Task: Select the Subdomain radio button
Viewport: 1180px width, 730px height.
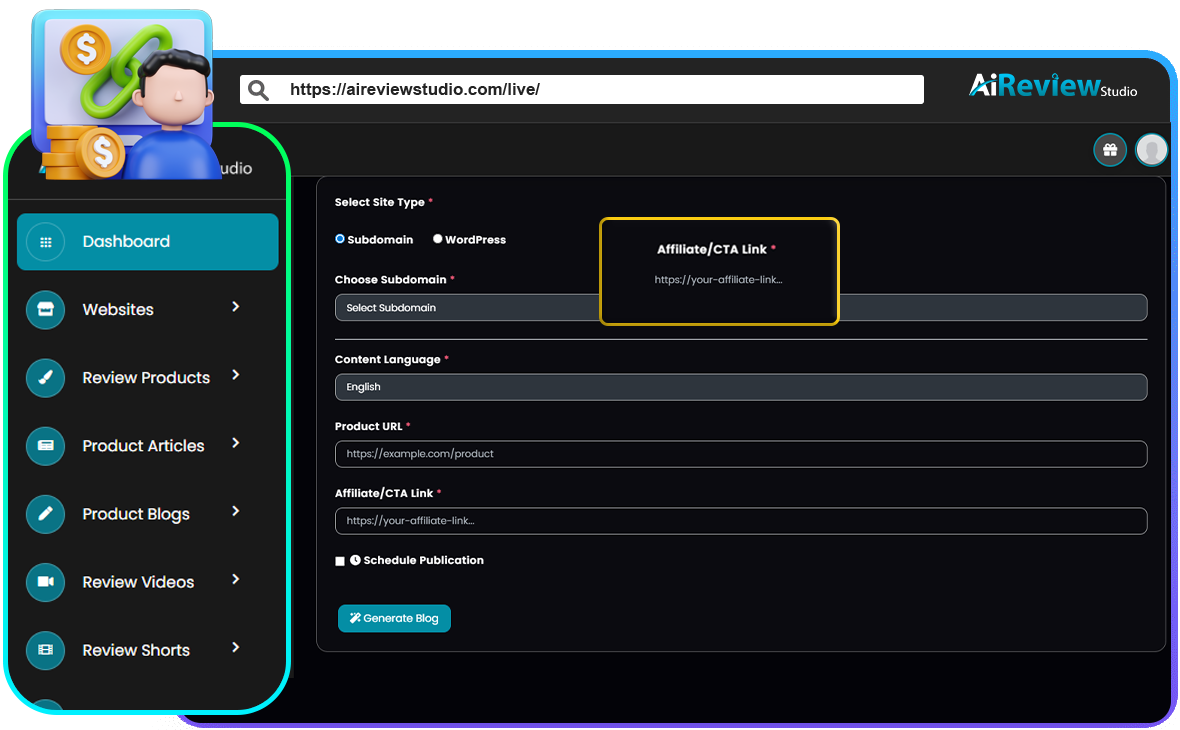Action: (x=340, y=239)
